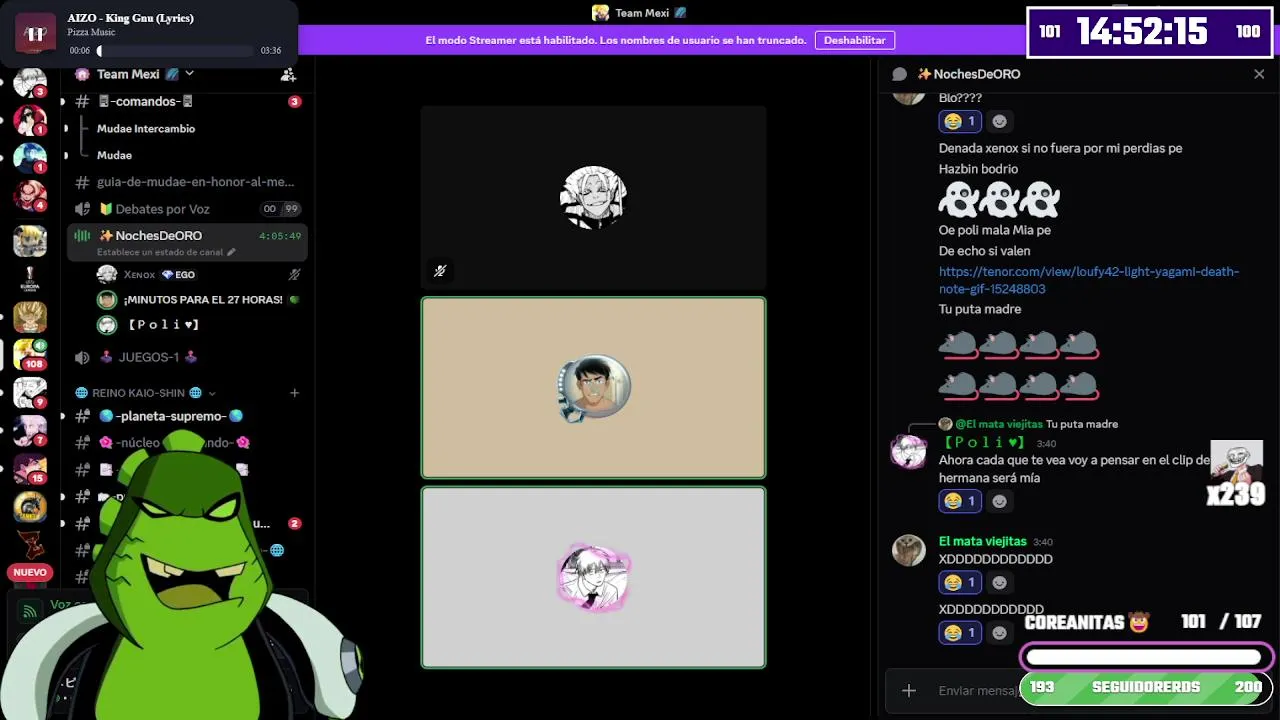This screenshot has width=1280, height=720.
Task: Open the server icon with badge 4
Action: coord(30,195)
